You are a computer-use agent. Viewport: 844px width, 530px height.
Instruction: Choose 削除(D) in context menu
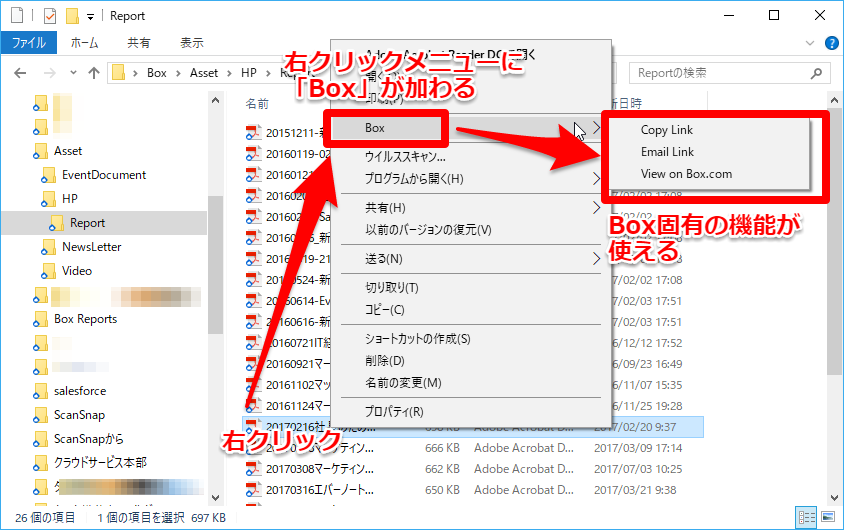(x=384, y=361)
